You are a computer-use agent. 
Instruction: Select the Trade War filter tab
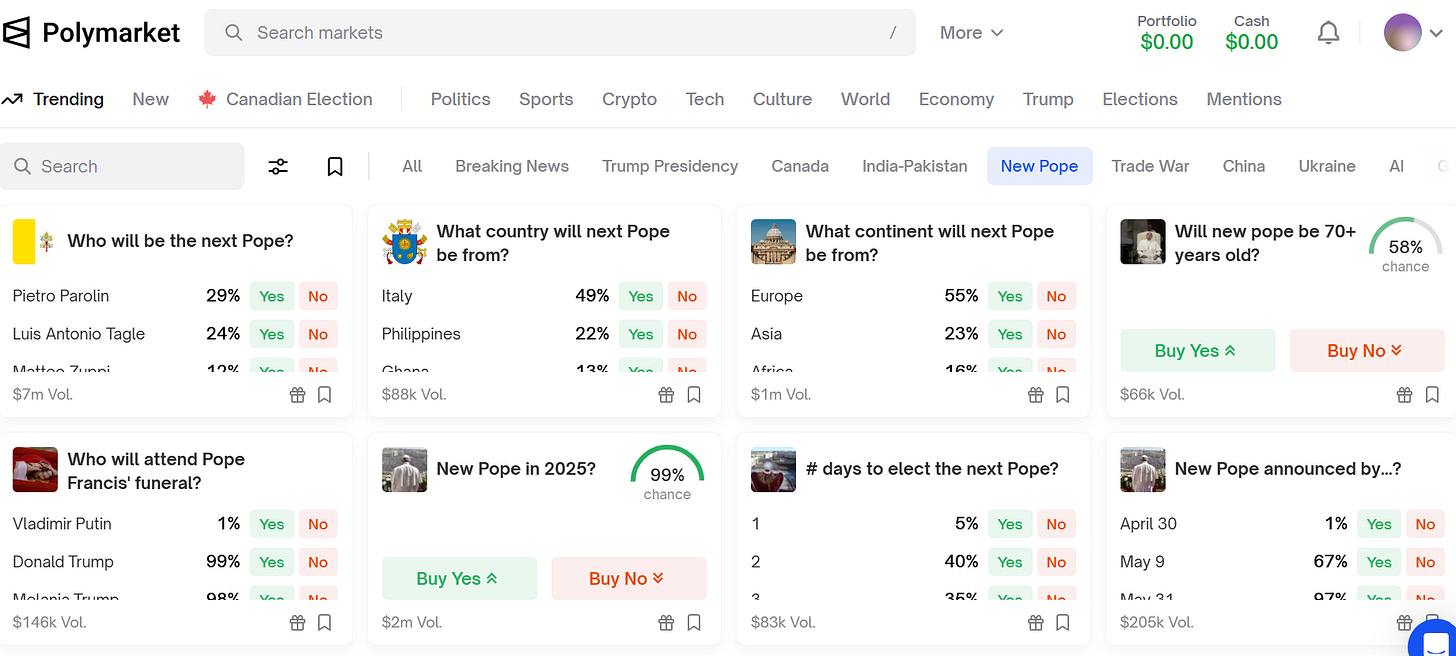click(x=1150, y=166)
